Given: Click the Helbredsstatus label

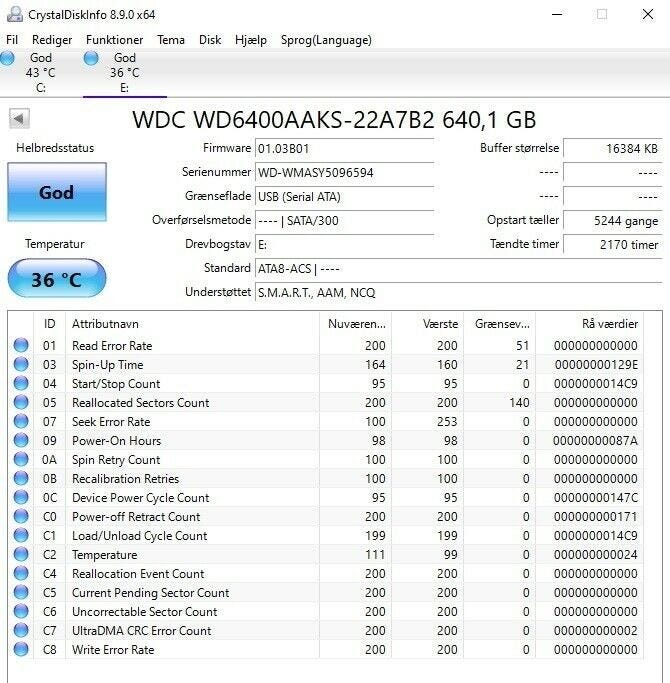Looking at the screenshot, I should (55, 148).
